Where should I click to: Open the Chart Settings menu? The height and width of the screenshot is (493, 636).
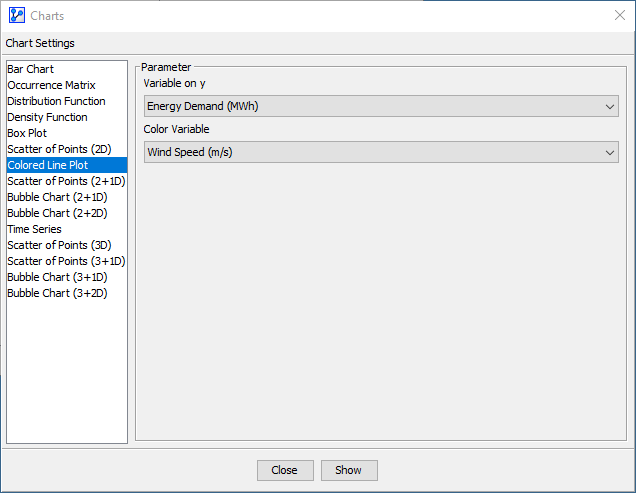coord(40,43)
